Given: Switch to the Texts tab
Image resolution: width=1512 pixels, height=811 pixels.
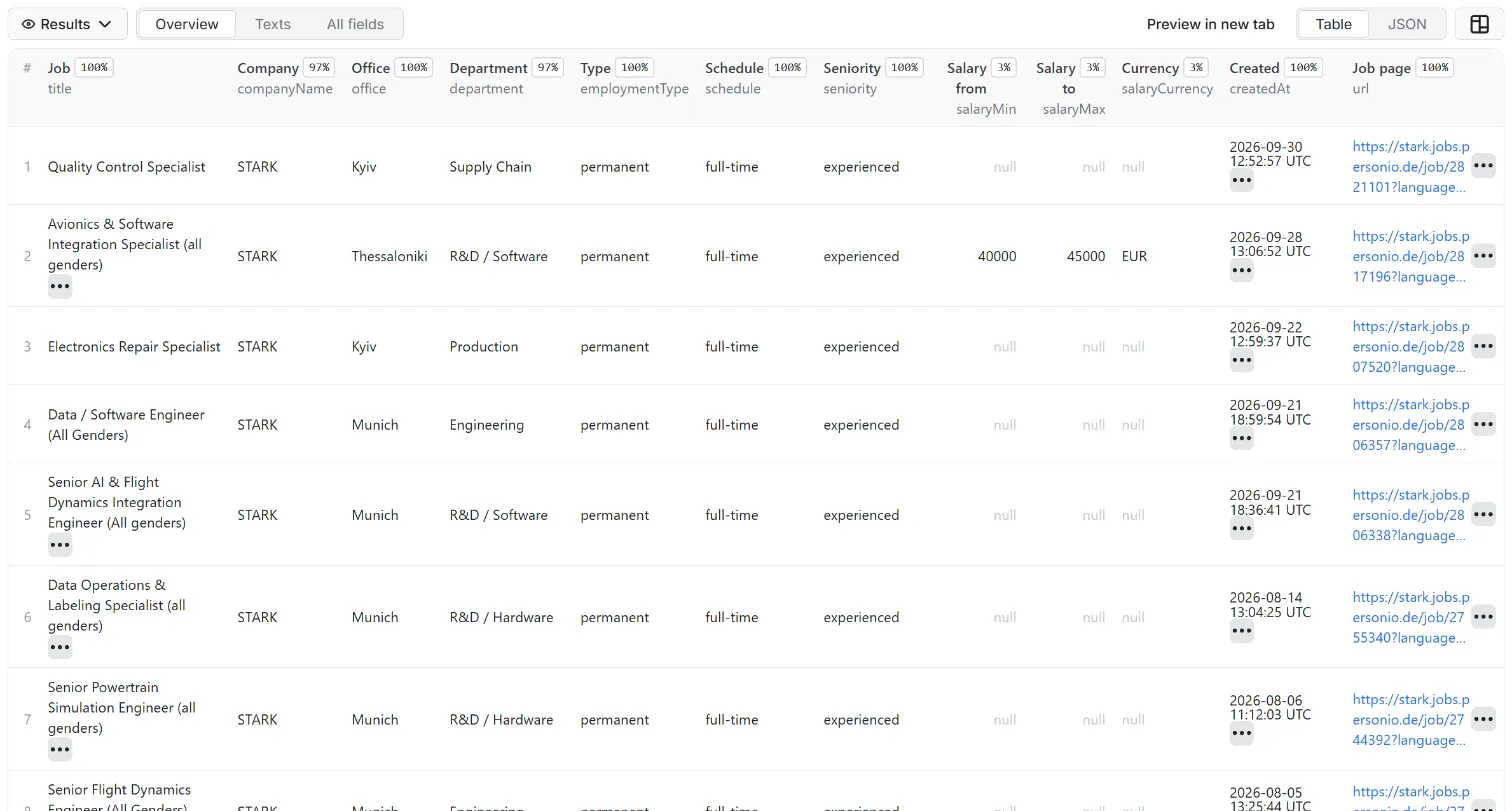Looking at the screenshot, I should coord(273,24).
